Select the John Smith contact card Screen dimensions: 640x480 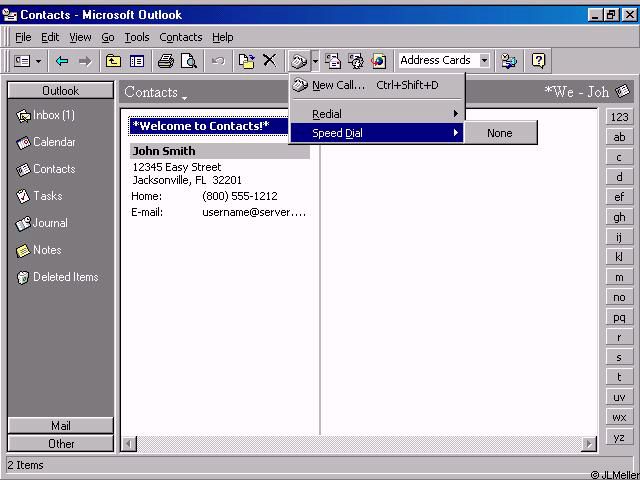click(220, 151)
